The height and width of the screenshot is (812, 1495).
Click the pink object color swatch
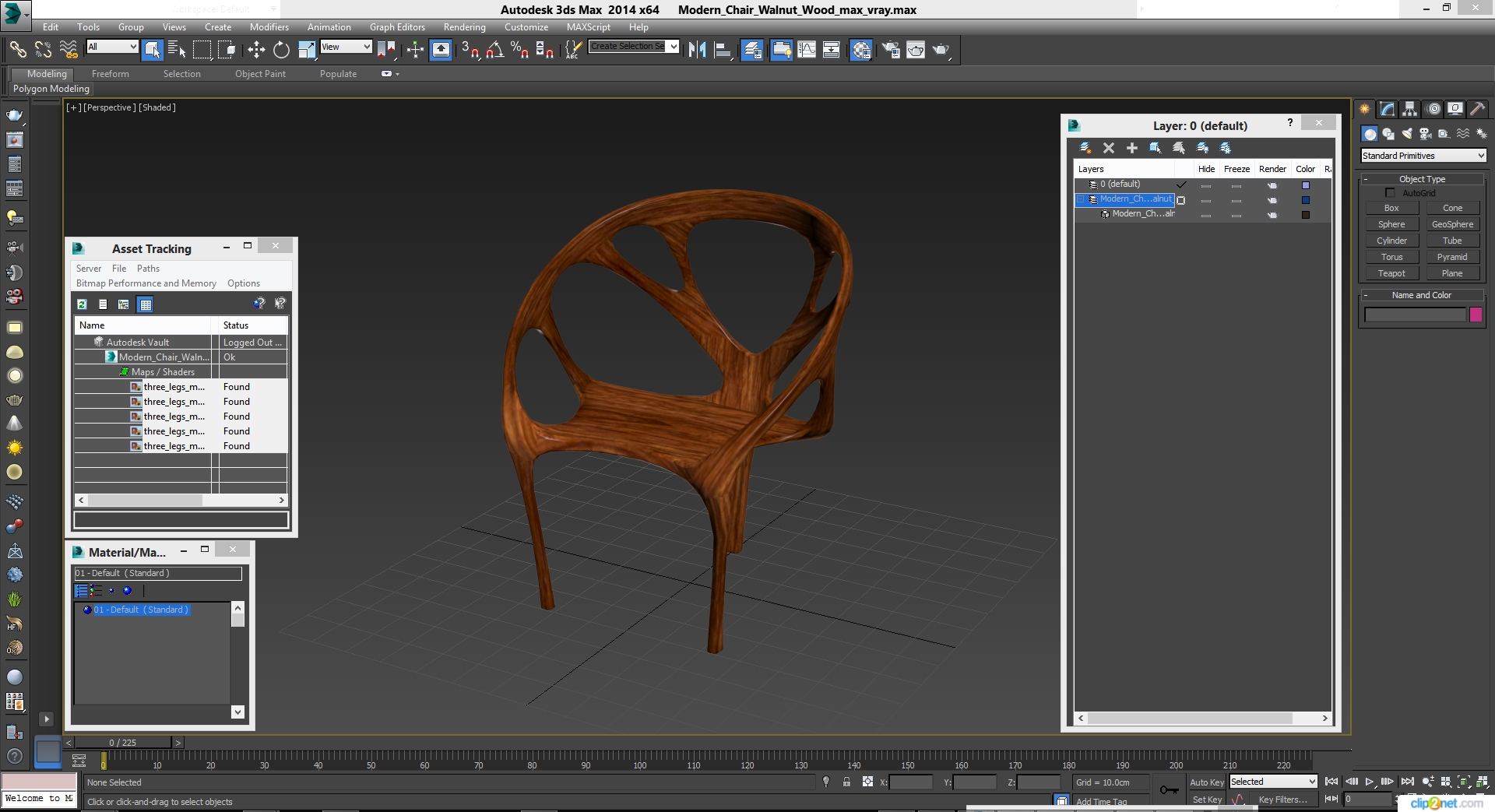pyautogui.click(x=1476, y=315)
